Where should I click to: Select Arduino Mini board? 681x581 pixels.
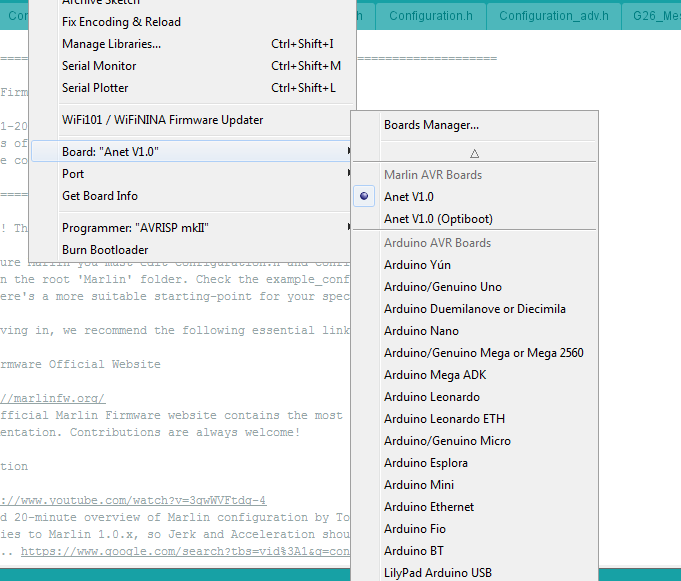pos(474,485)
